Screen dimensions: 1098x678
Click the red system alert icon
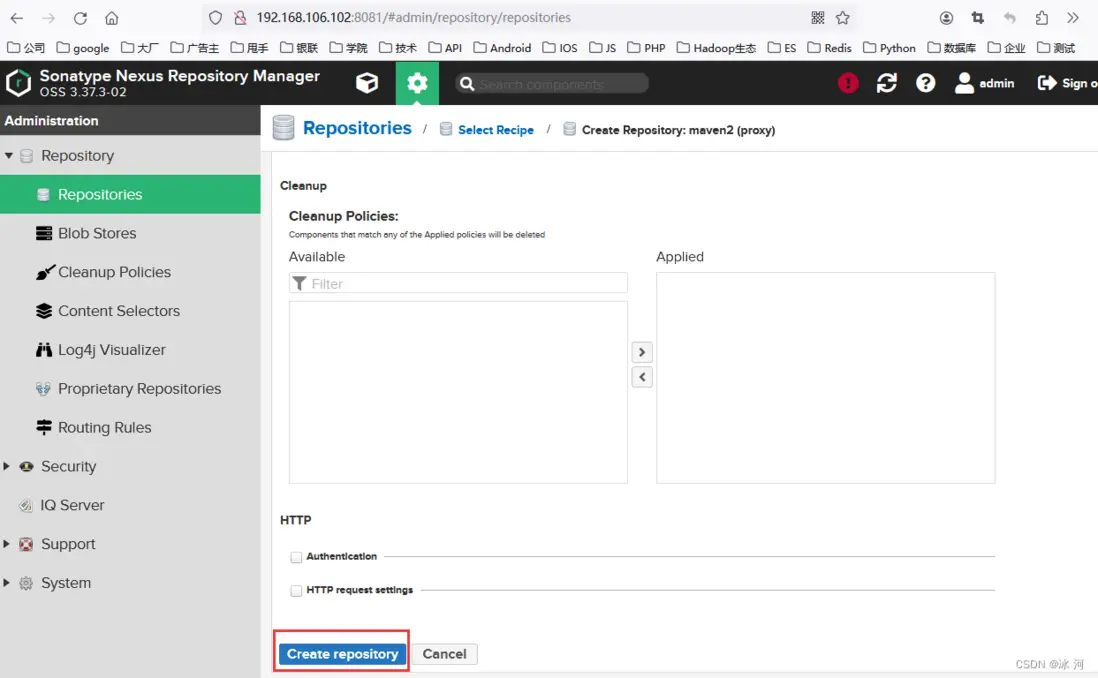[848, 83]
